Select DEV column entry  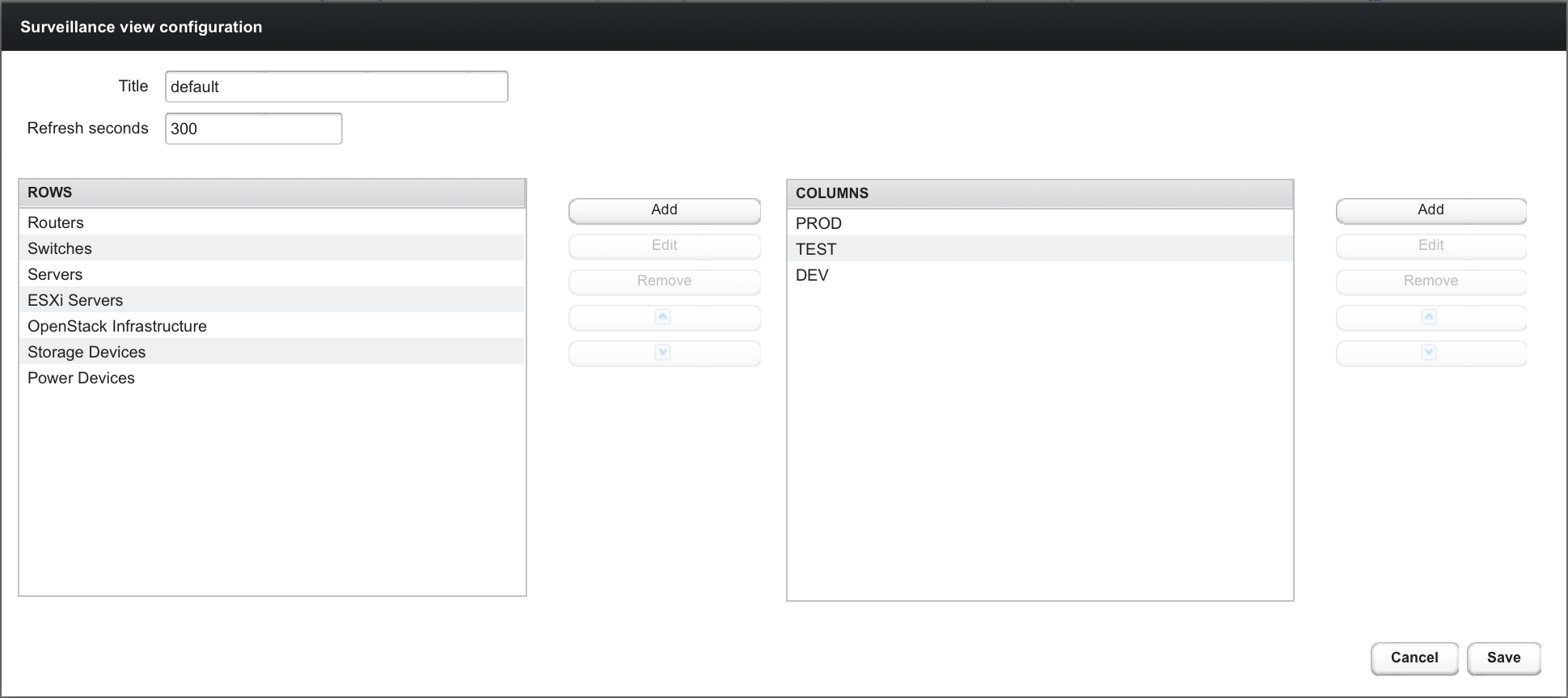[x=812, y=275]
